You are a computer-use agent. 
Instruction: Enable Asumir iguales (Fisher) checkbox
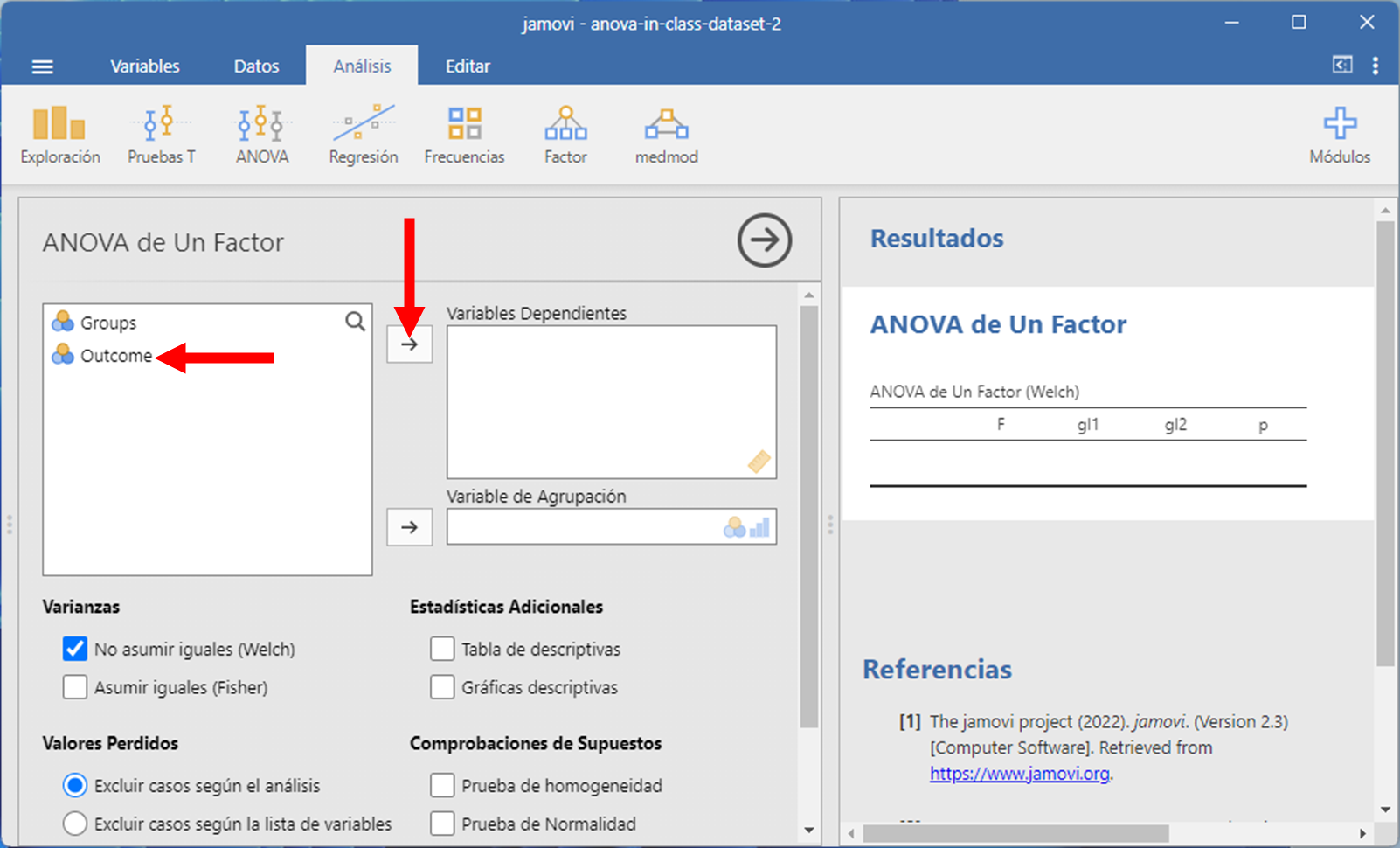coord(75,687)
